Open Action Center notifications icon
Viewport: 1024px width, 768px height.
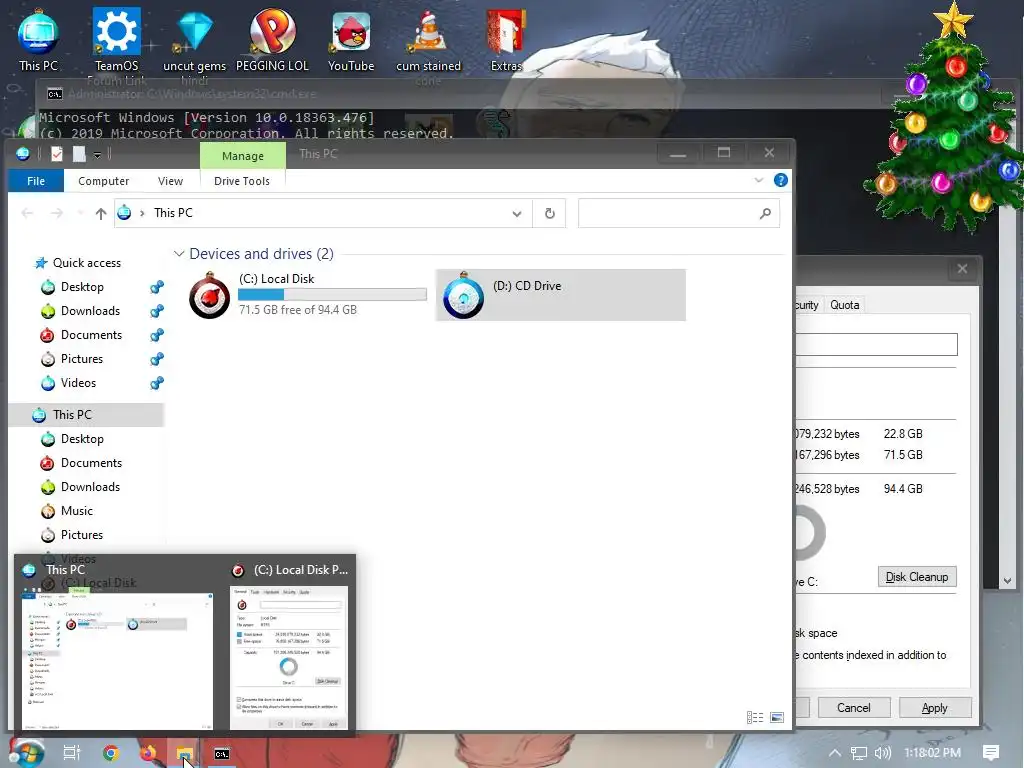pos(991,753)
